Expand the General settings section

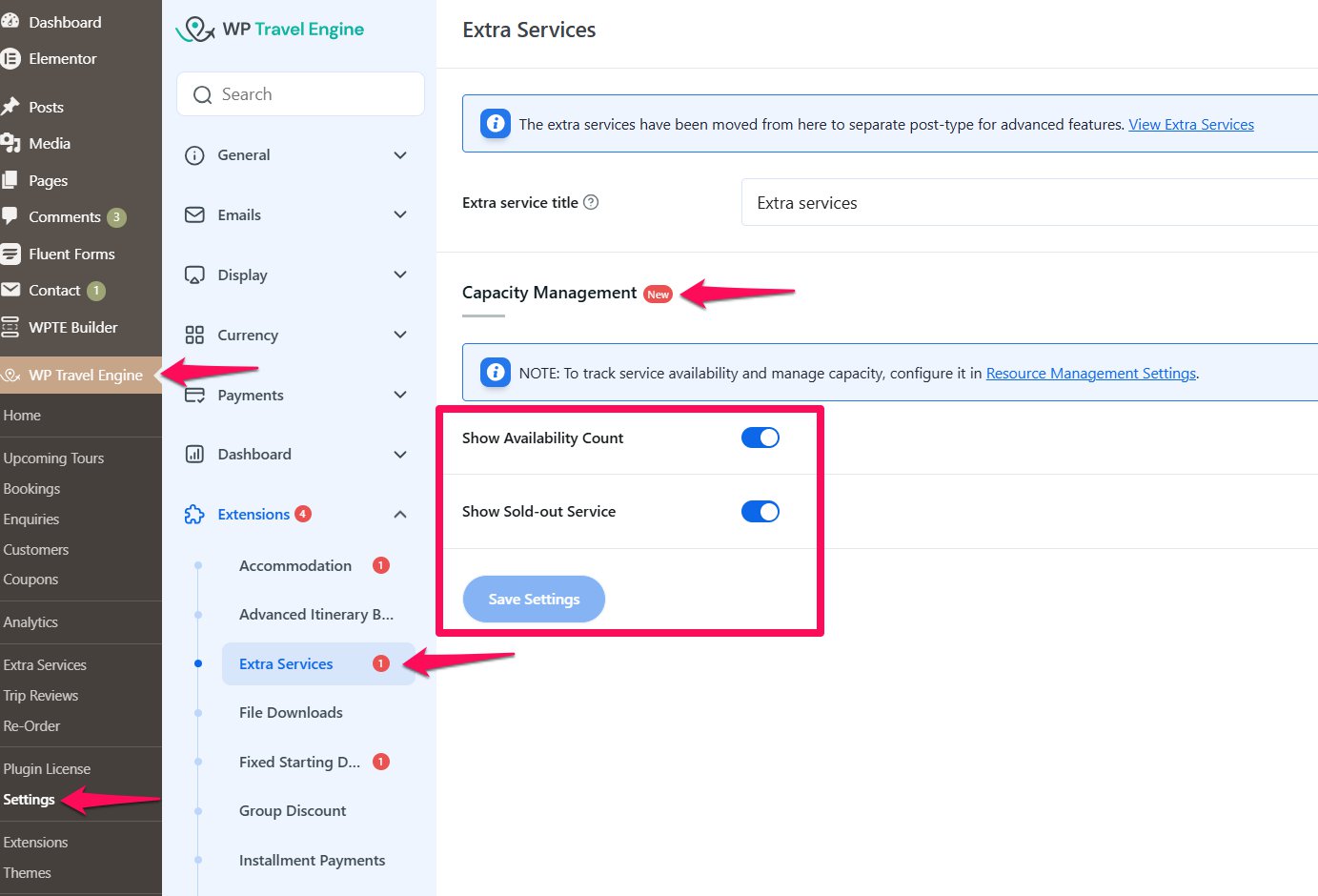click(x=400, y=155)
